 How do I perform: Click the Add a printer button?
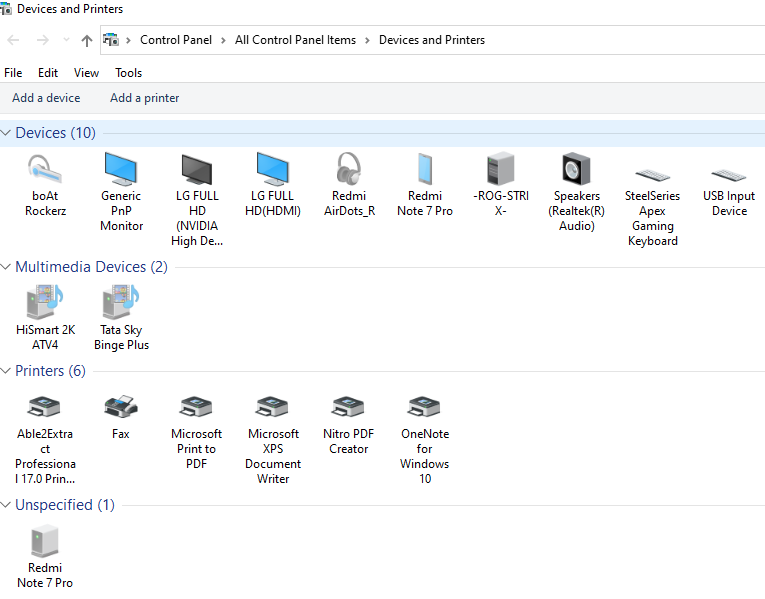click(145, 98)
